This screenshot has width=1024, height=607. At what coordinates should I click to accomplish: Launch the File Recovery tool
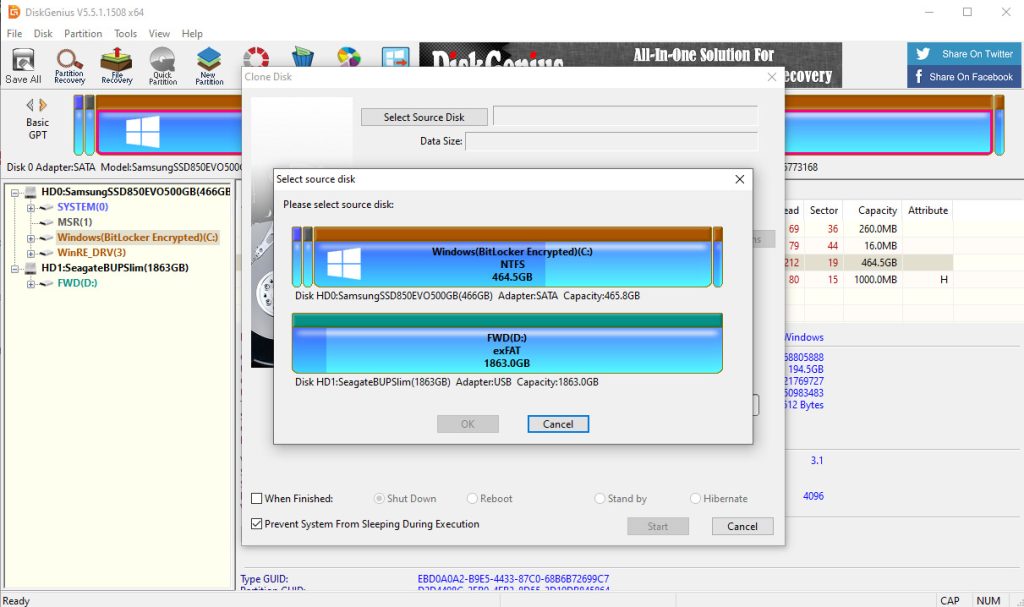pos(116,66)
